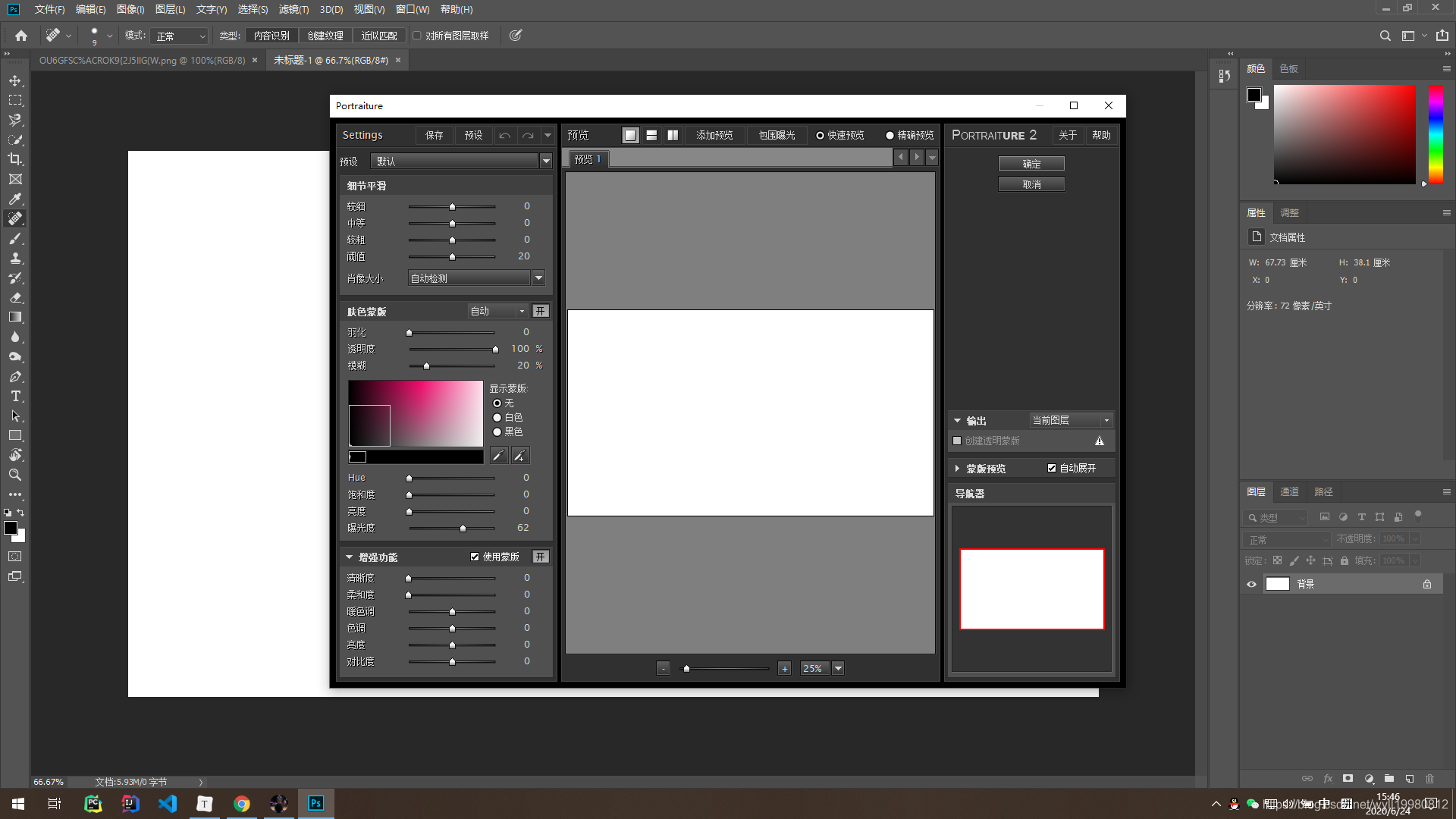Click the 曝光度 slider handle
This screenshot has height=819, width=1456.
[x=463, y=529]
